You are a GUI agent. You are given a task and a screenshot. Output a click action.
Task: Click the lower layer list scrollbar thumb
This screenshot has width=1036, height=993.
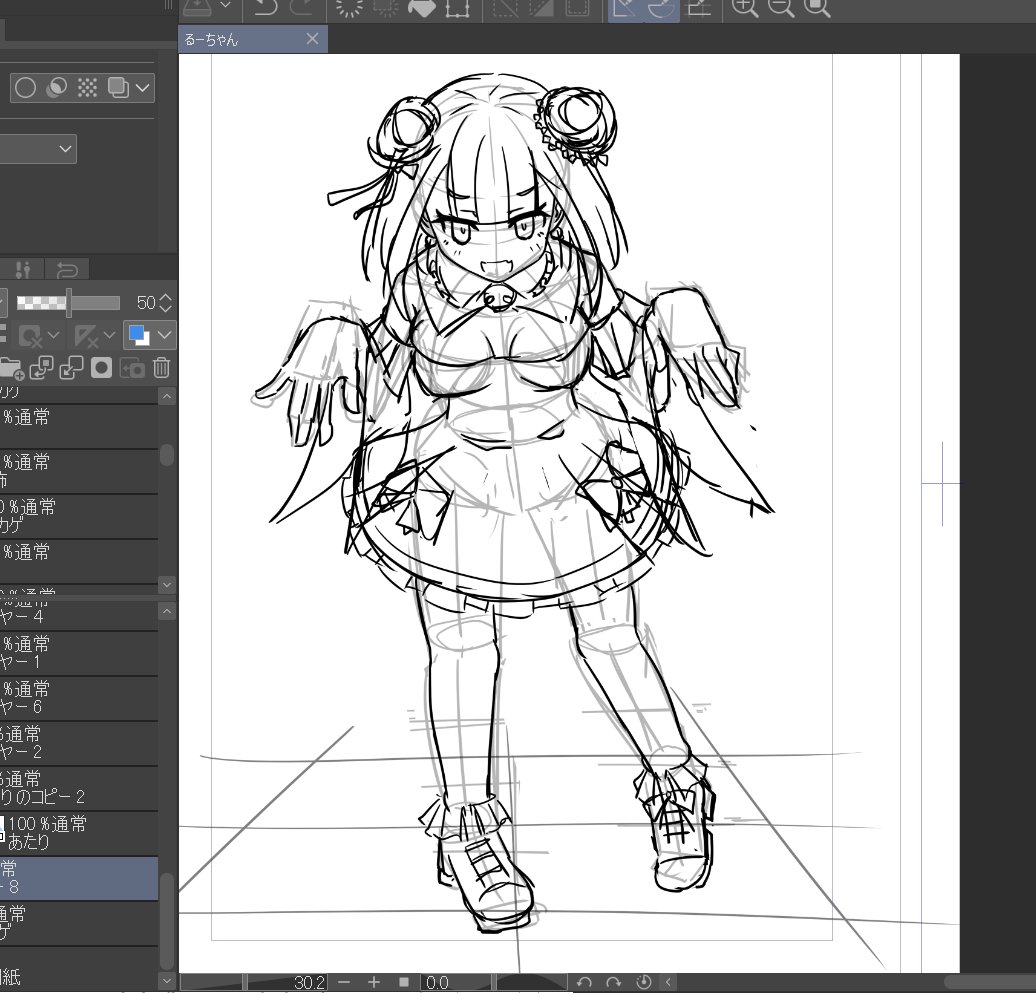(167, 922)
